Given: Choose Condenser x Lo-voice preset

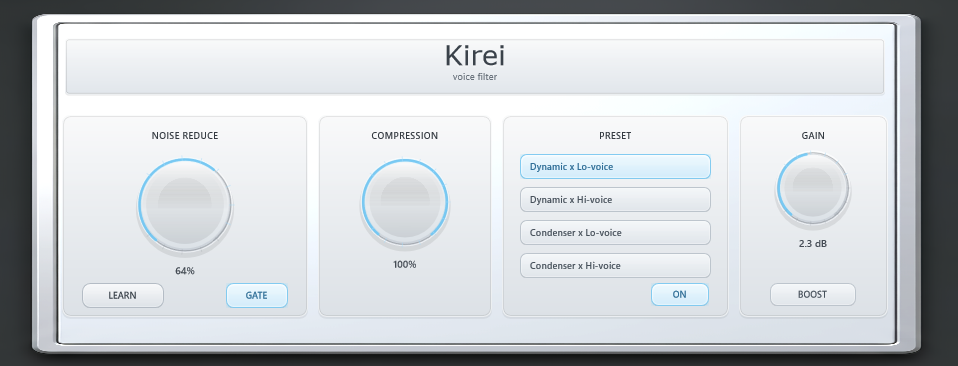Looking at the screenshot, I should coord(615,232).
